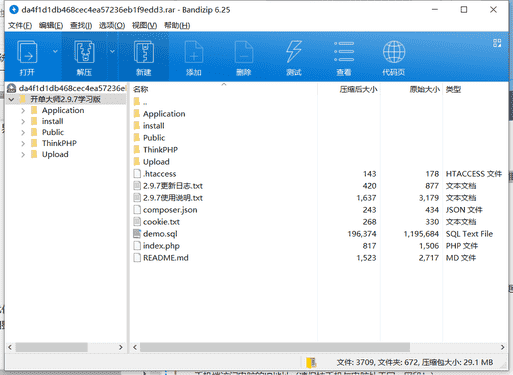Select the README.md file name
513x375 pixels.
(x=166, y=258)
